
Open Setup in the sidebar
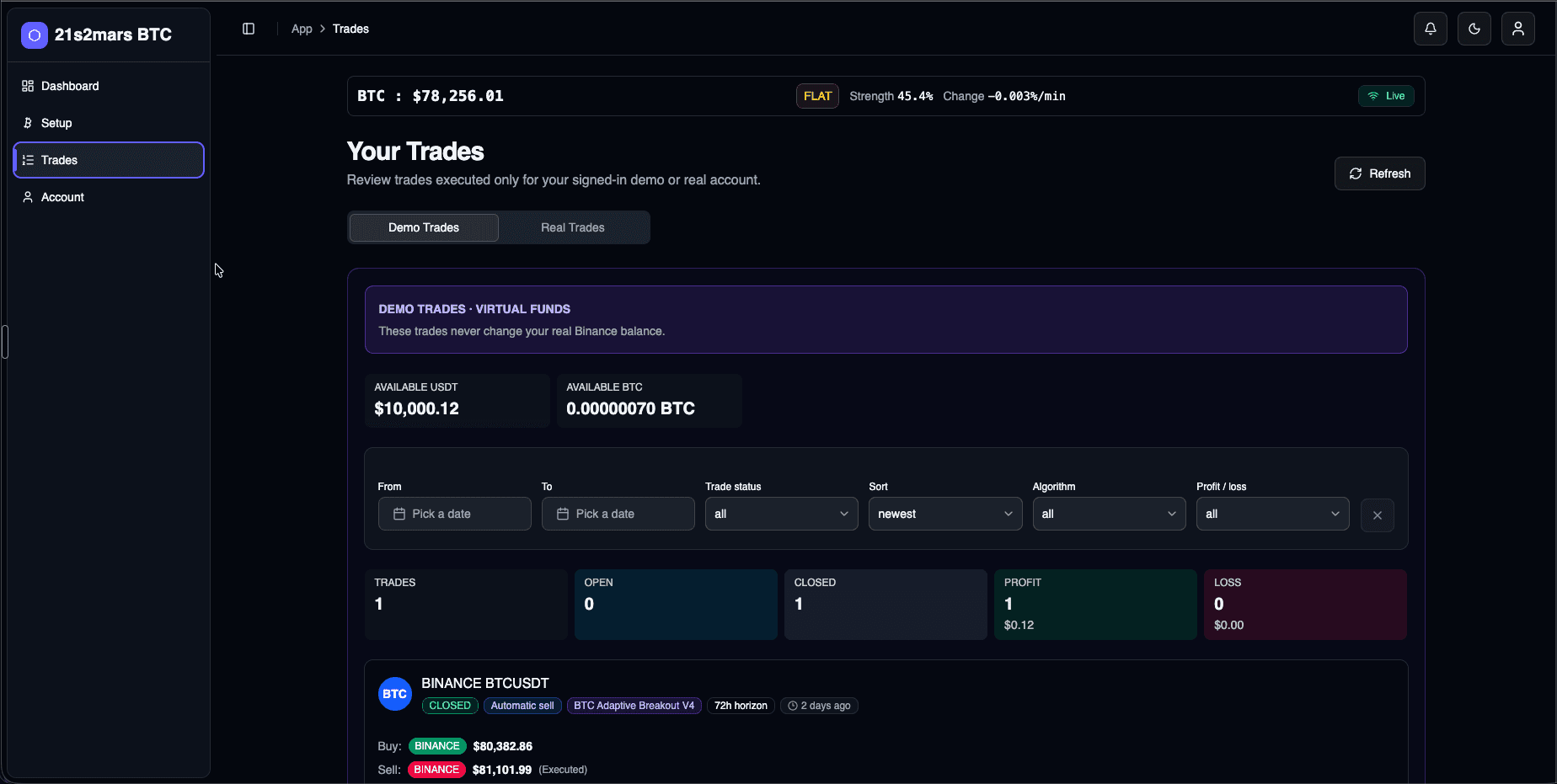point(109,123)
